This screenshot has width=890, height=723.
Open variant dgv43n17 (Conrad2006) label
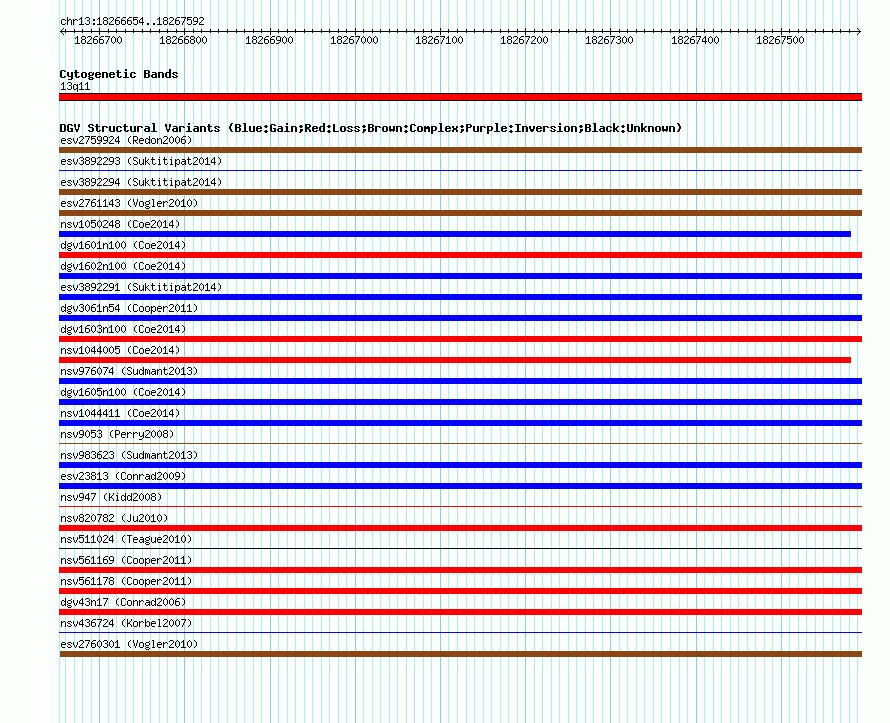(x=123, y=602)
